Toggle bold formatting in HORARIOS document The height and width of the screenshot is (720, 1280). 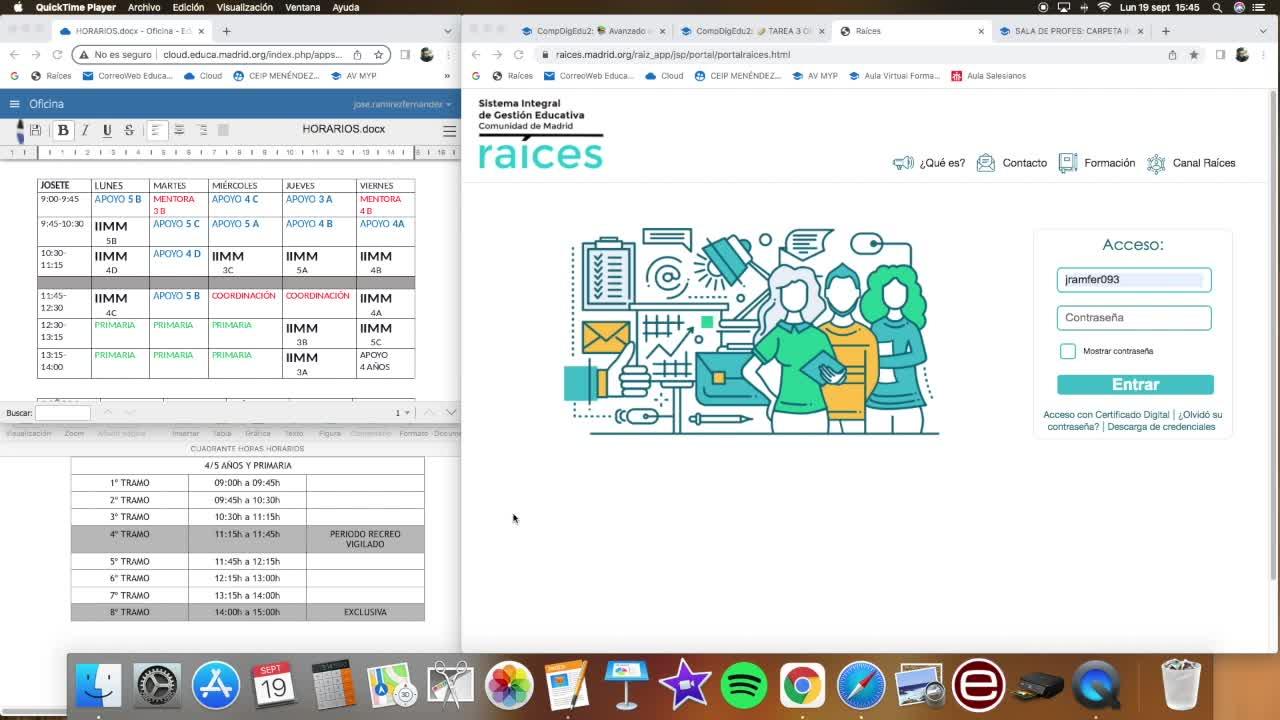click(x=63, y=130)
